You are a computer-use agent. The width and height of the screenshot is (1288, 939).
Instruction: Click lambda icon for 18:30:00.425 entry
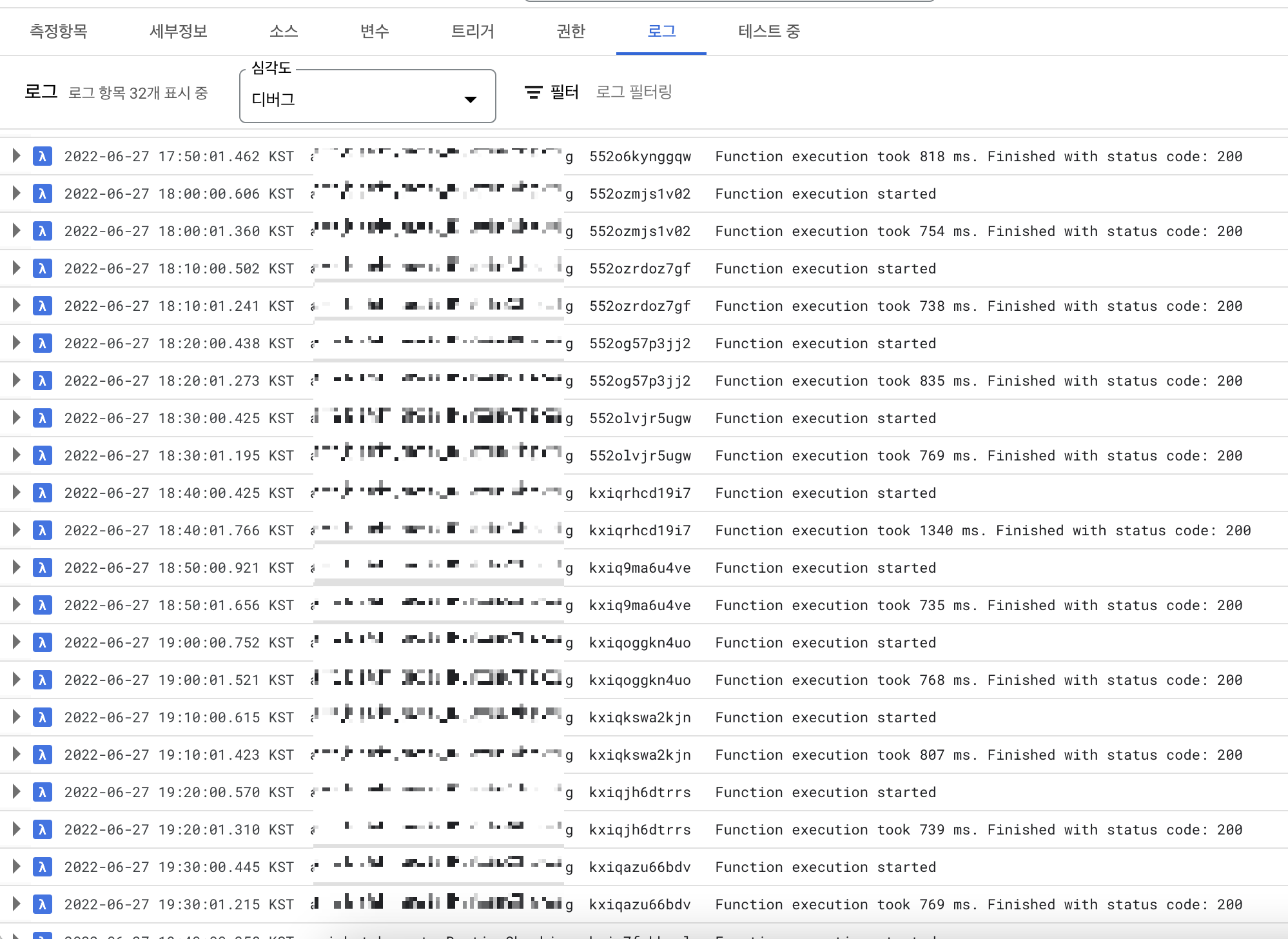[43, 418]
